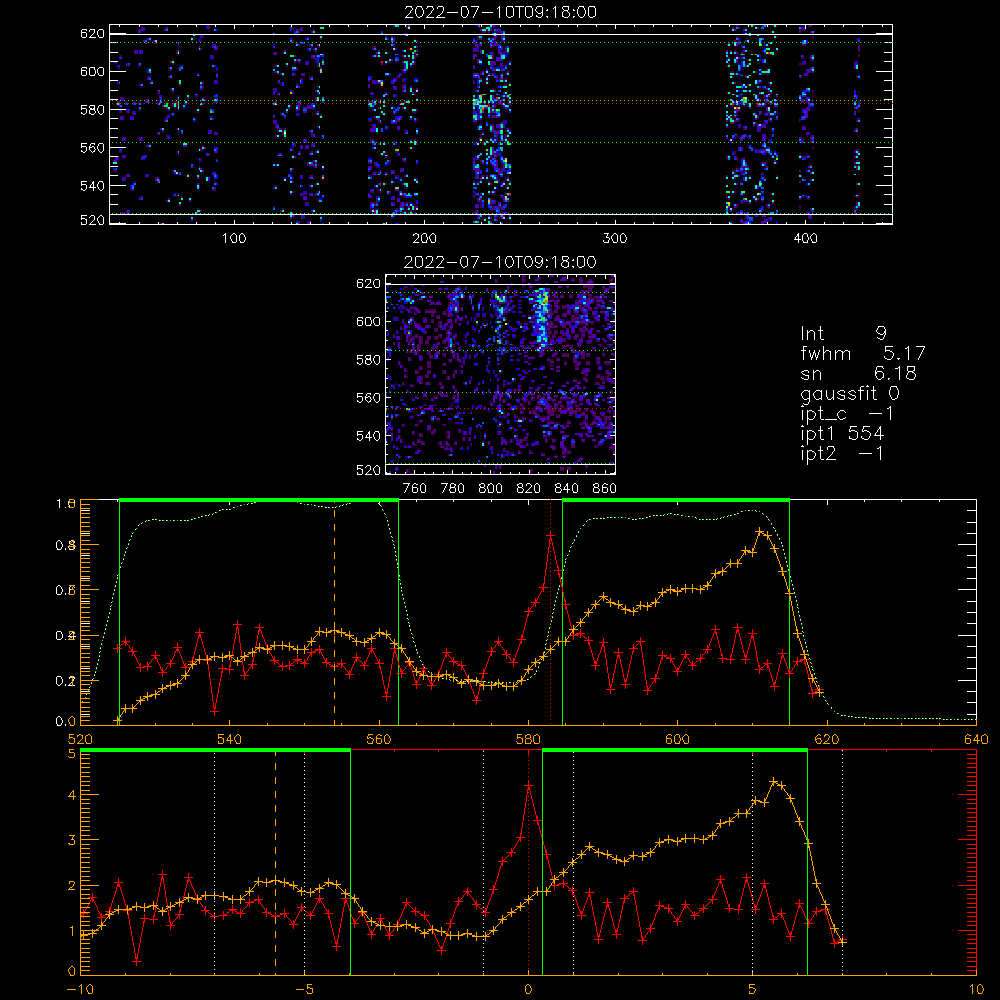The image size is (1000, 1000).
Task: Click the bright streak near 830 in the middle image
Action: tap(542, 319)
